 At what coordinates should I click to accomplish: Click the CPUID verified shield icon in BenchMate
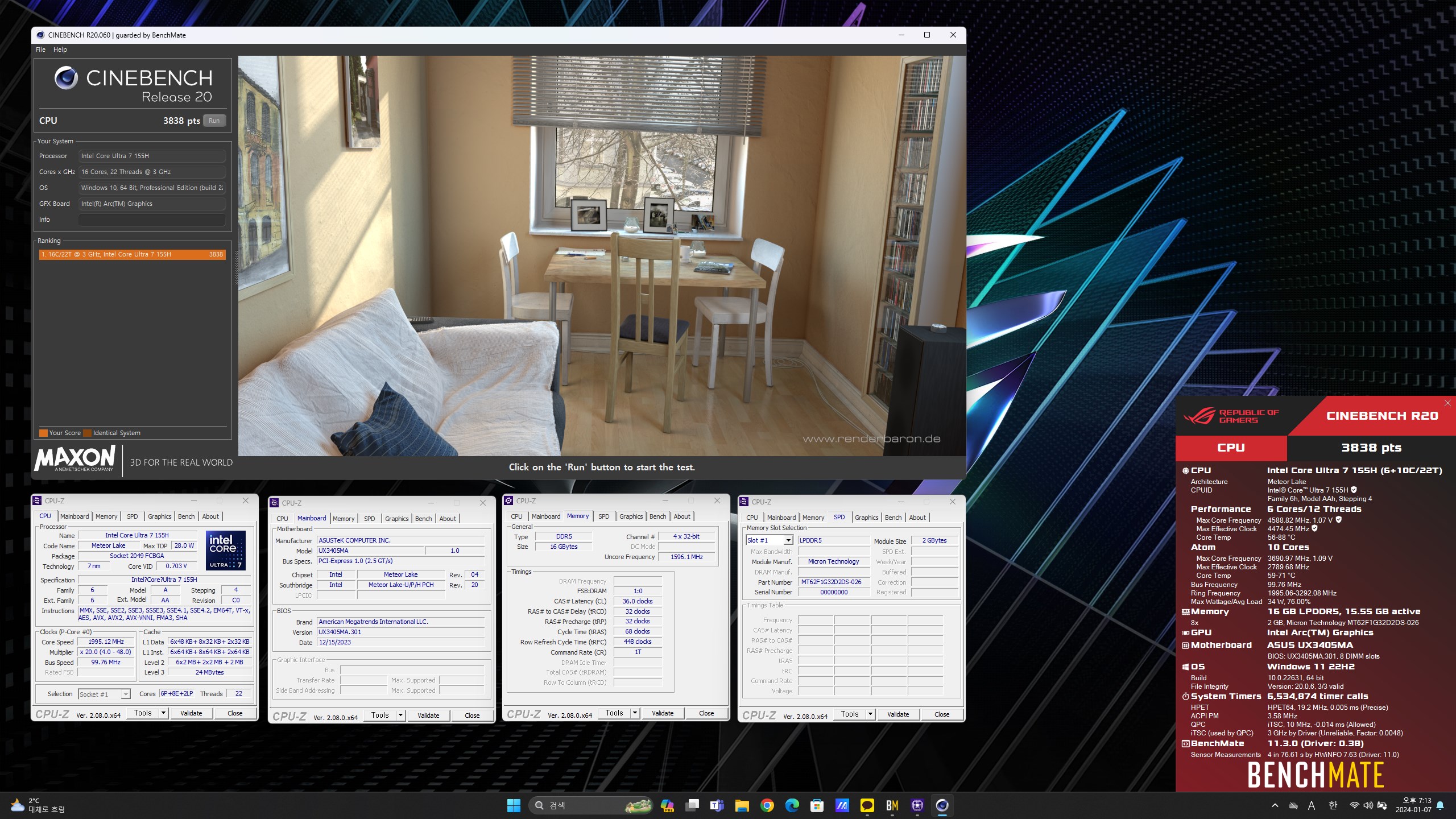1354,490
